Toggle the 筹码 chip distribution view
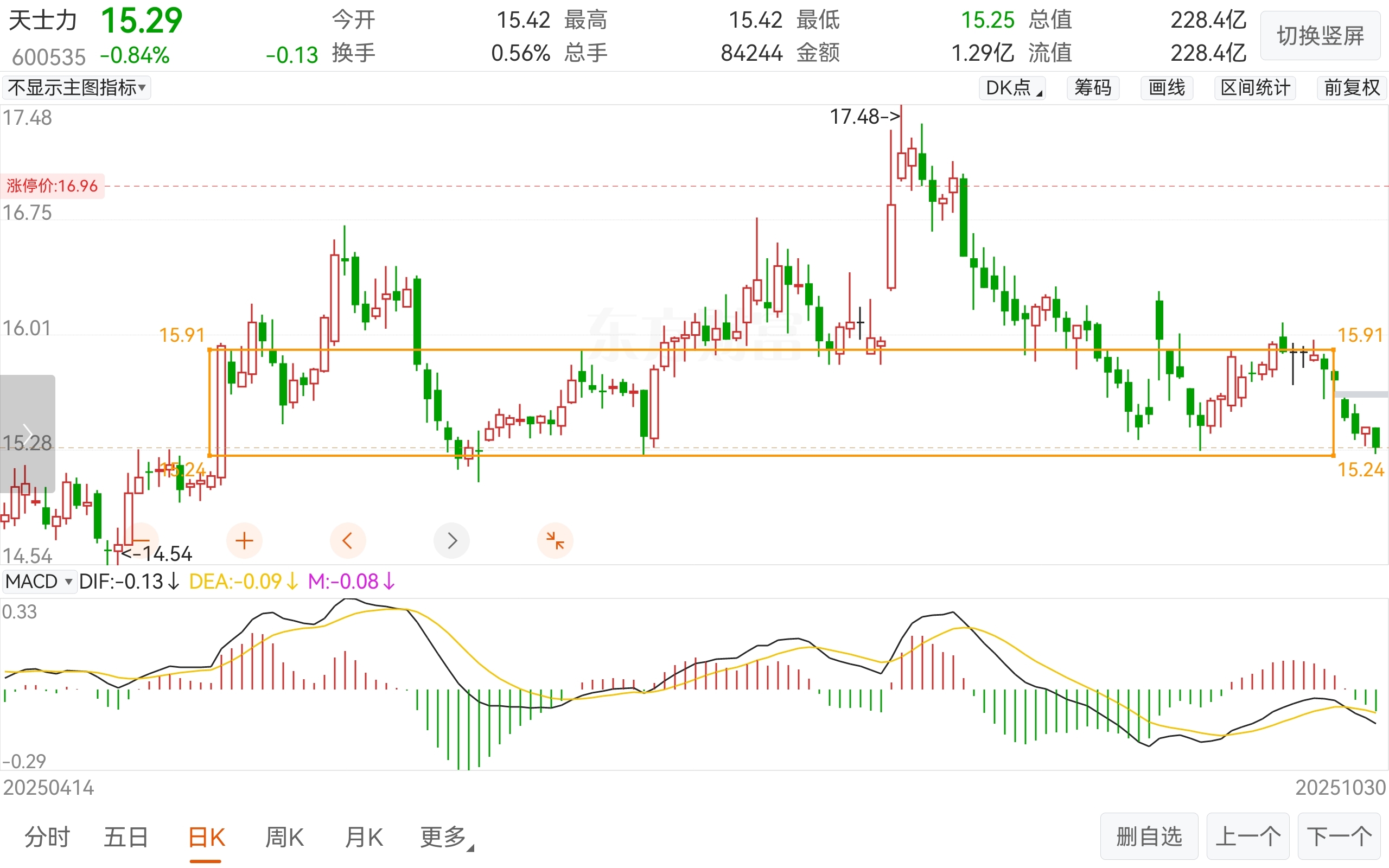Screen dimensions: 1389x868 coord(1092,88)
